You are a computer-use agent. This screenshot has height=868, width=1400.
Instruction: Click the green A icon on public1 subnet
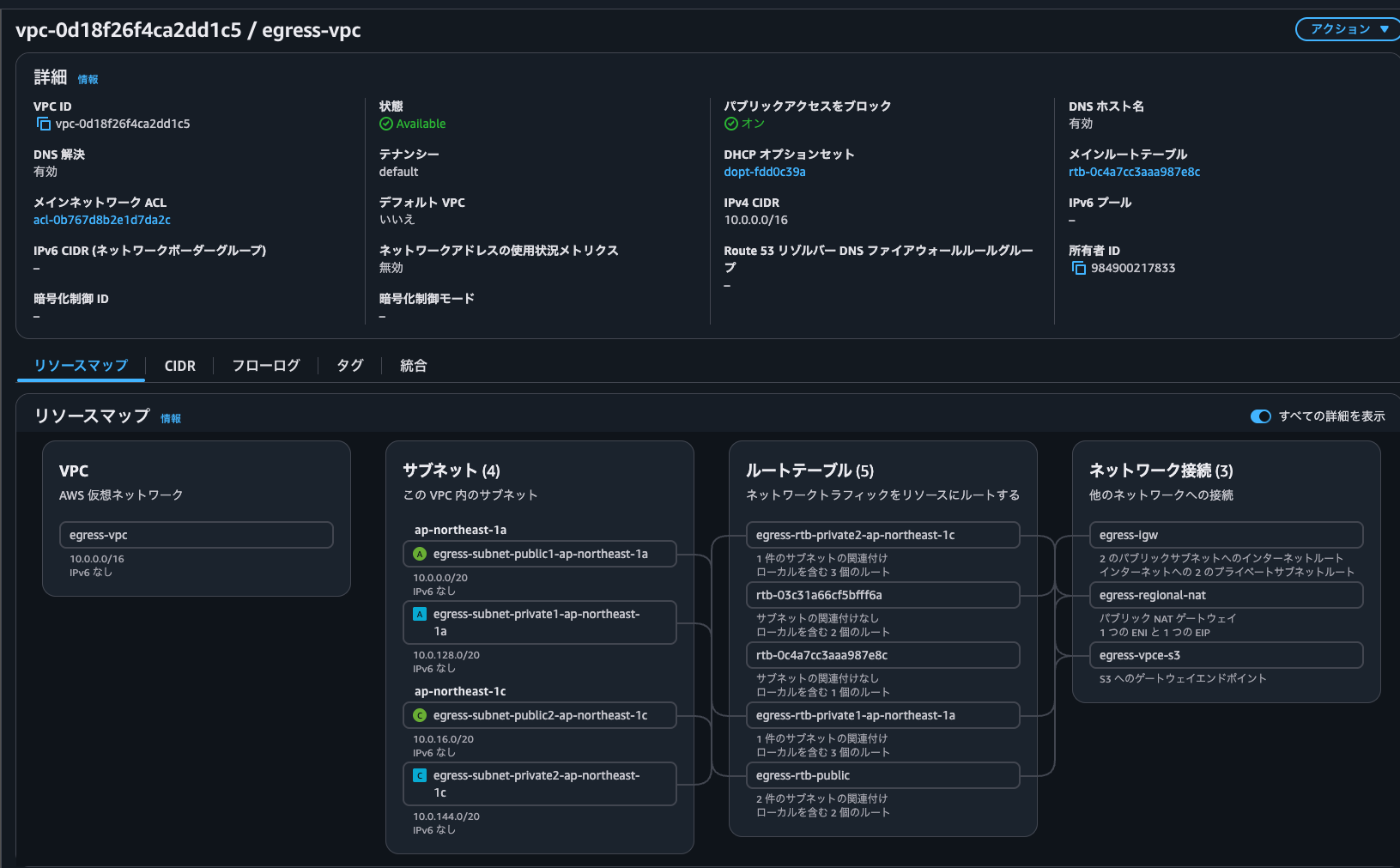pyautogui.click(x=420, y=554)
